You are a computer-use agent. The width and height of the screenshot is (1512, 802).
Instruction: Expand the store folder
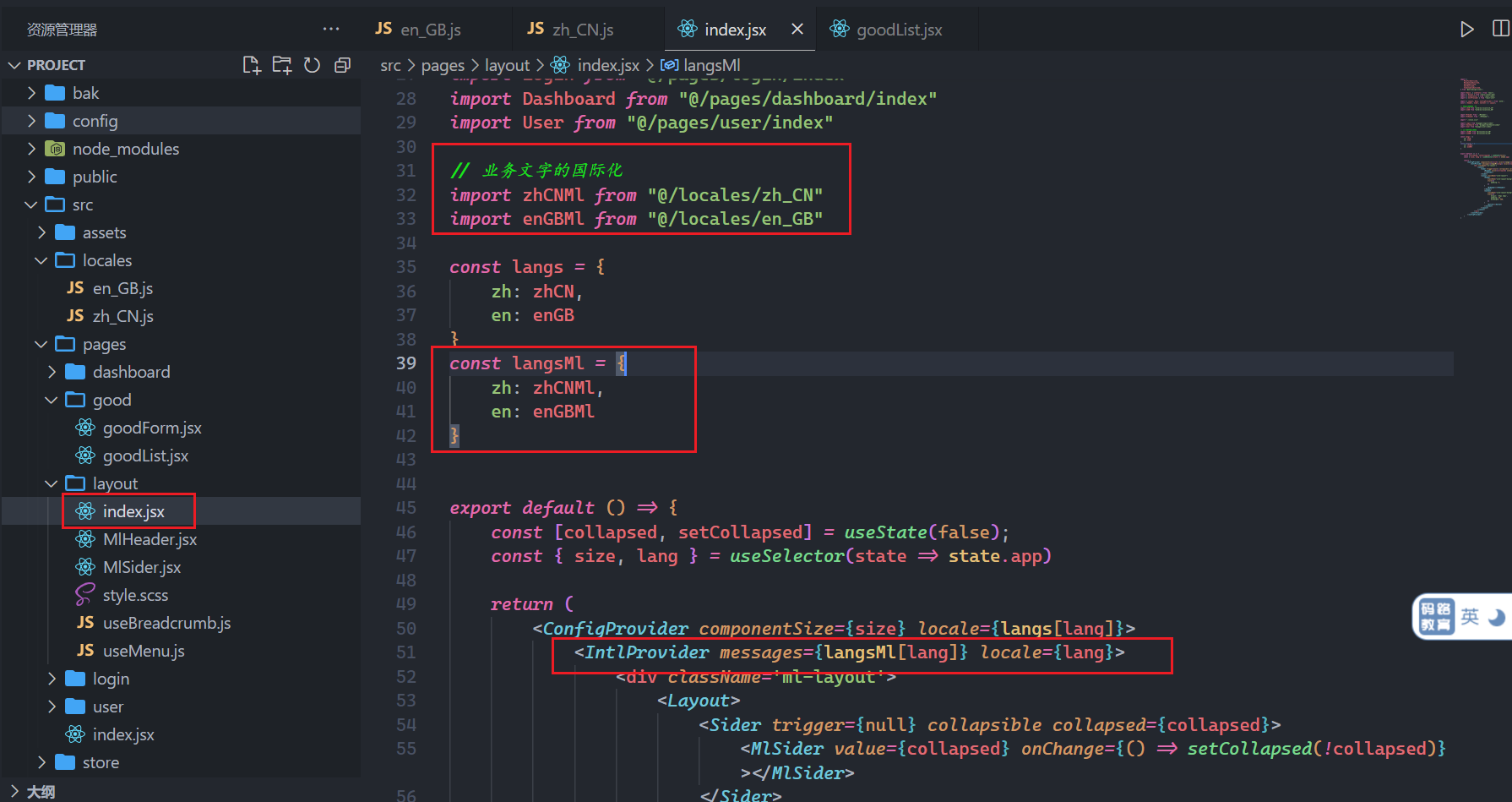pos(41,762)
